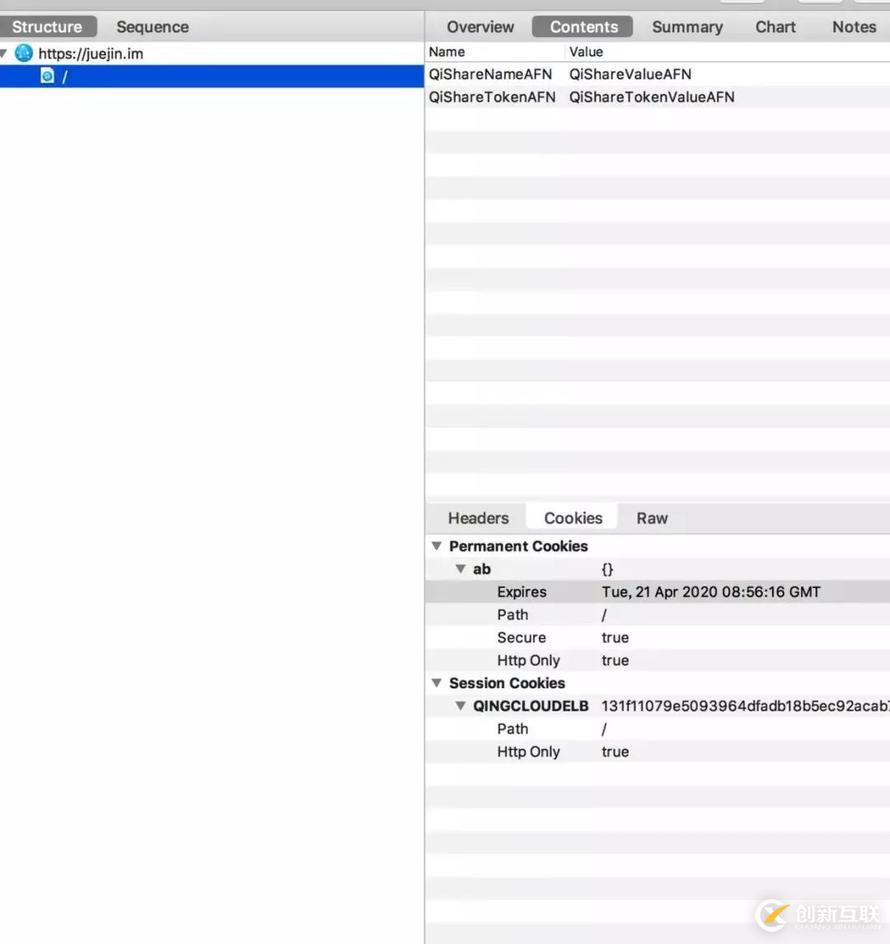Collapse the Permanent Cookies section
Image resolution: width=890 pixels, height=944 pixels.
point(437,546)
